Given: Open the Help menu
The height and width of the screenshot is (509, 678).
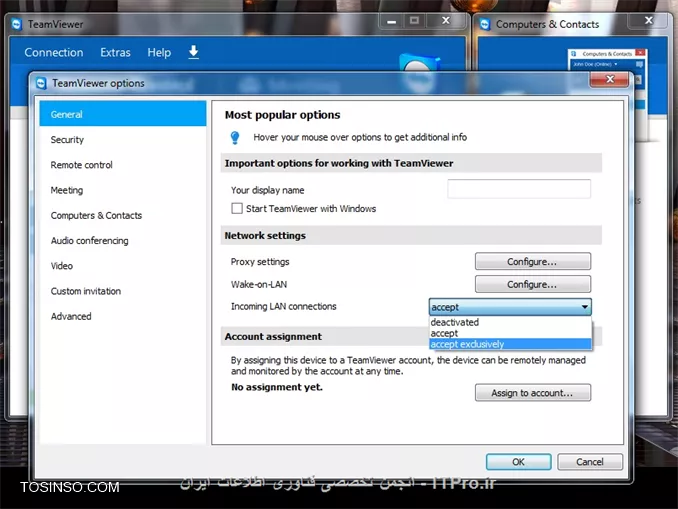Looking at the screenshot, I should point(159,52).
